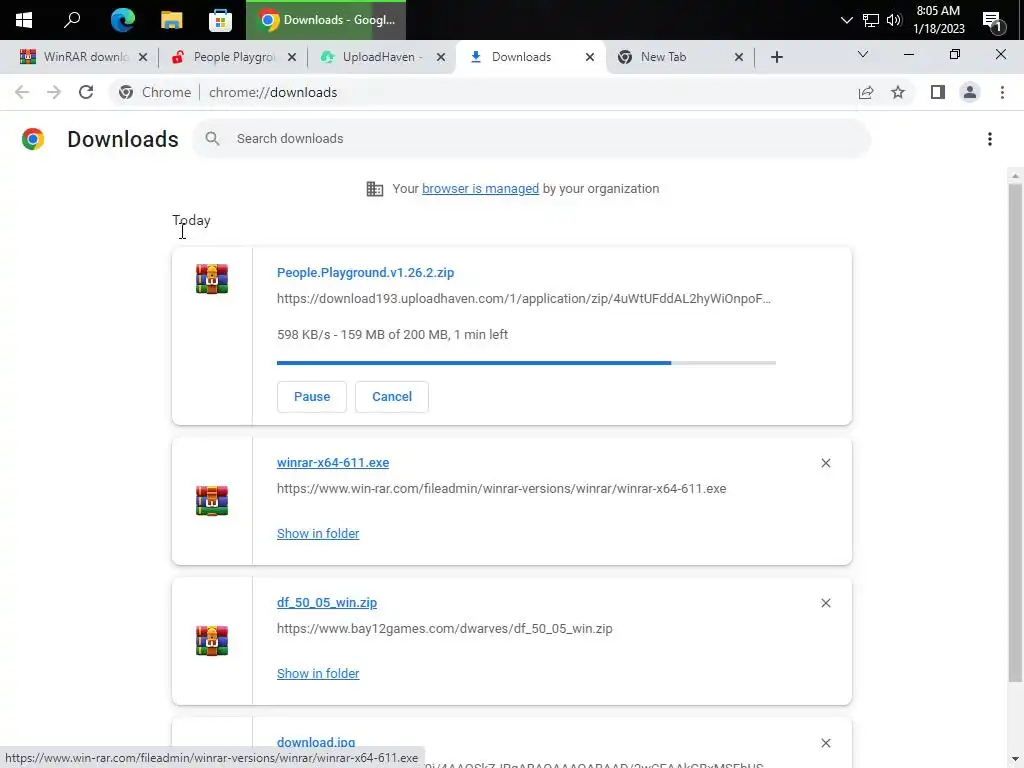Select the Downloads tab

point(529,57)
